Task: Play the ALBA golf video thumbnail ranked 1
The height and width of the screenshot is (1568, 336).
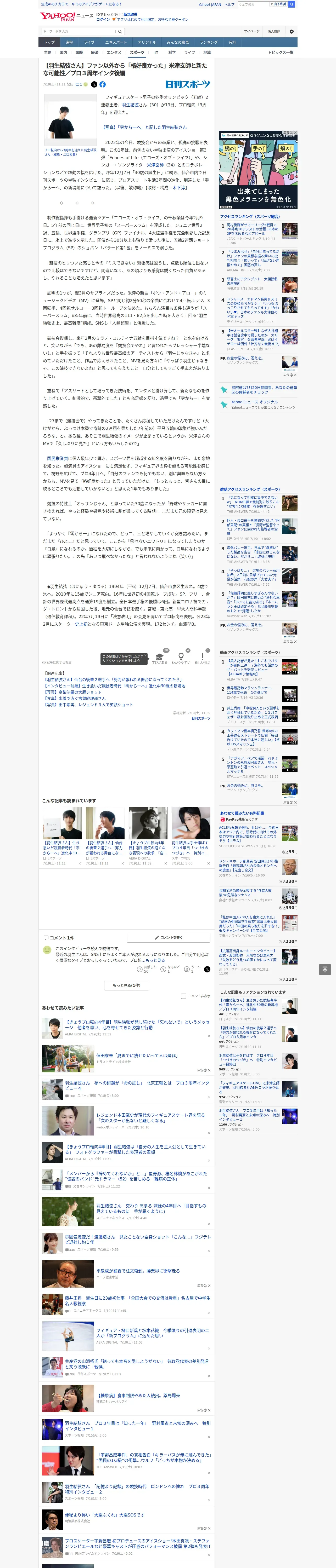Action: coord(290,666)
